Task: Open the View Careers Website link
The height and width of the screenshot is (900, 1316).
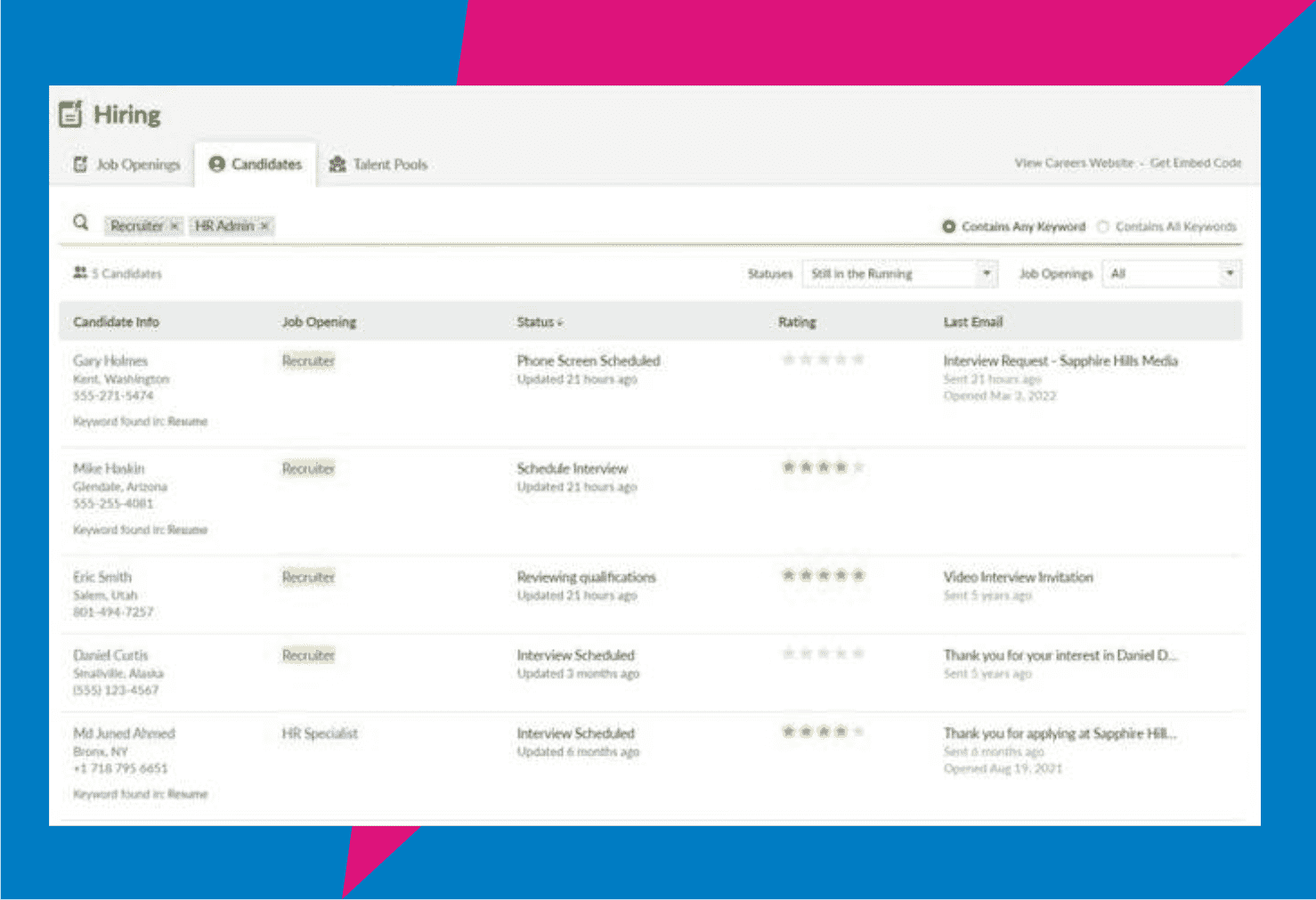Action: point(1074,163)
